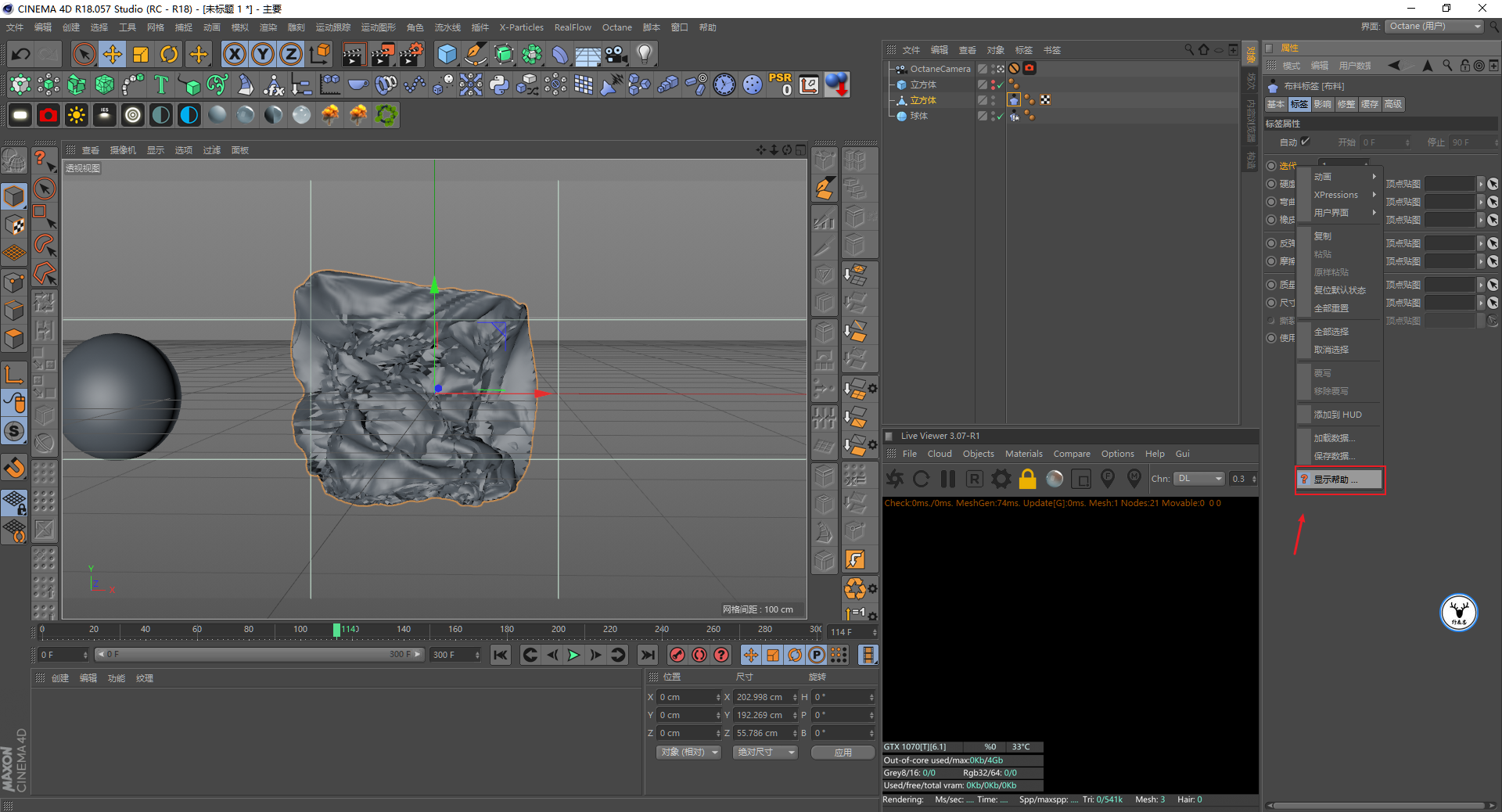Adjust the Chn 0.3 value stepper
The width and height of the screenshot is (1502, 812).
click(1254, 479)
